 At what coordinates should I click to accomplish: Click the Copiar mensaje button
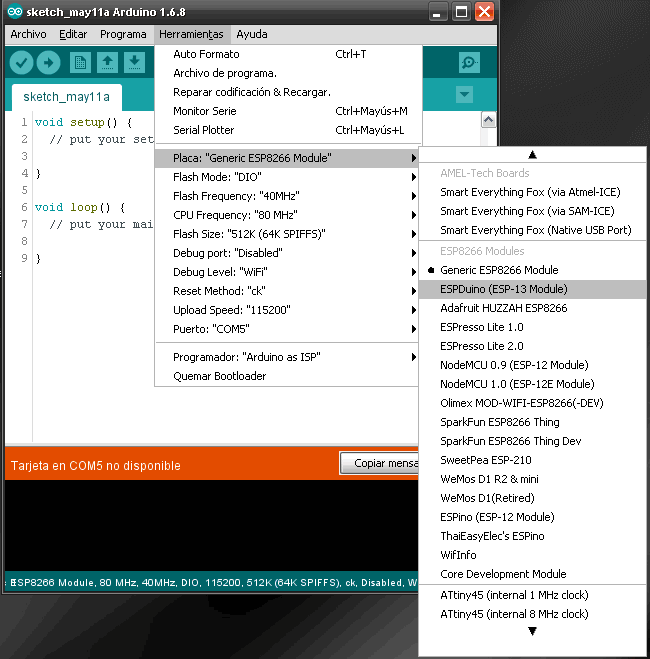click(380, 465)
